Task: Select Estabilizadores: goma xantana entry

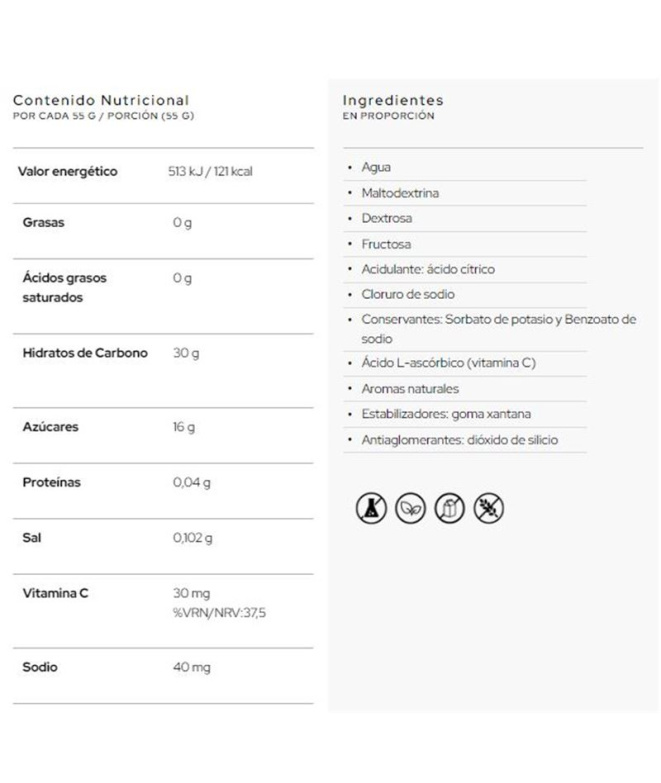Action: click(446, 414)
